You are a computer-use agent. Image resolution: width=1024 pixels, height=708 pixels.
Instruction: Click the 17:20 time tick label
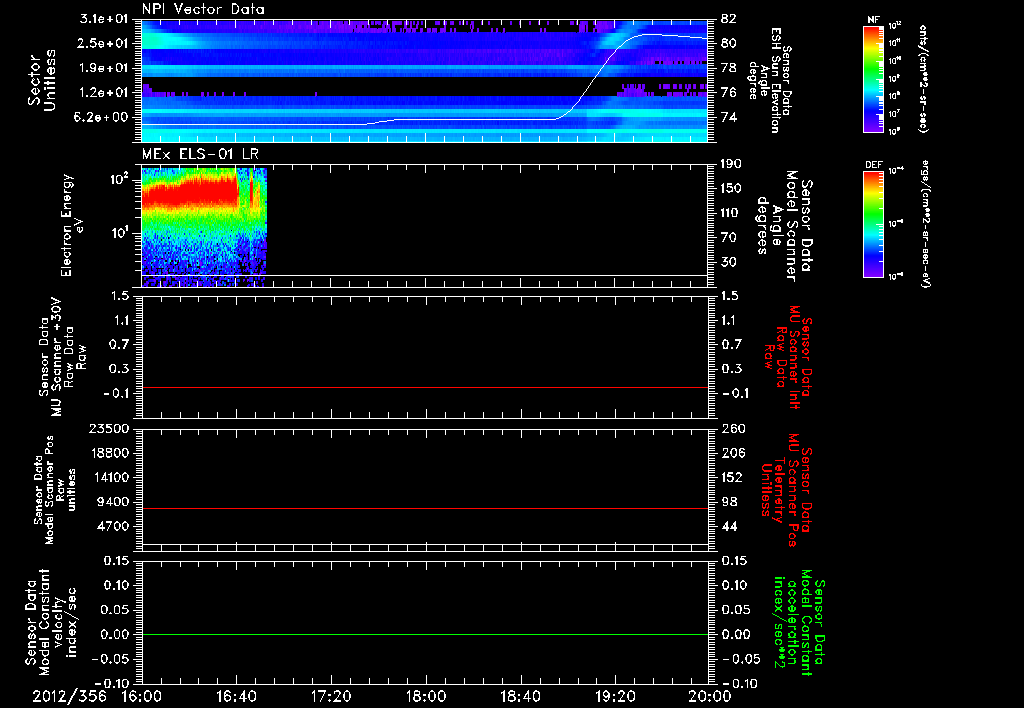331,696
